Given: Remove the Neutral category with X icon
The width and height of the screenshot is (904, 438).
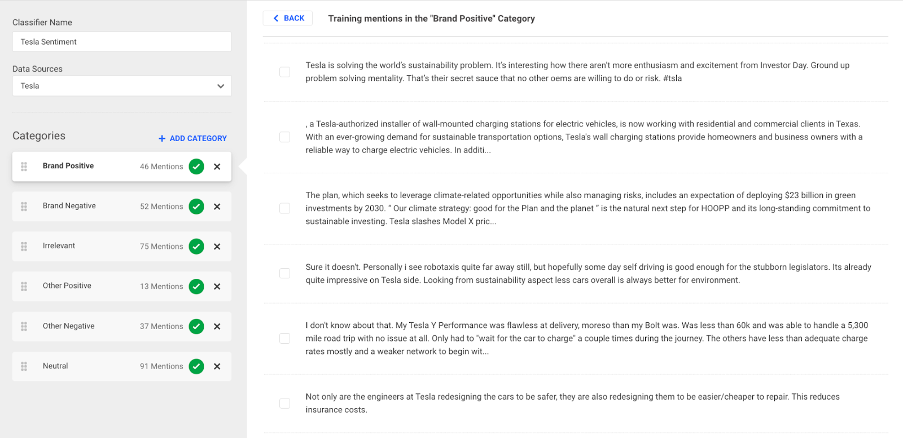Looking at the screenshot, I should [x=217, y=366].
